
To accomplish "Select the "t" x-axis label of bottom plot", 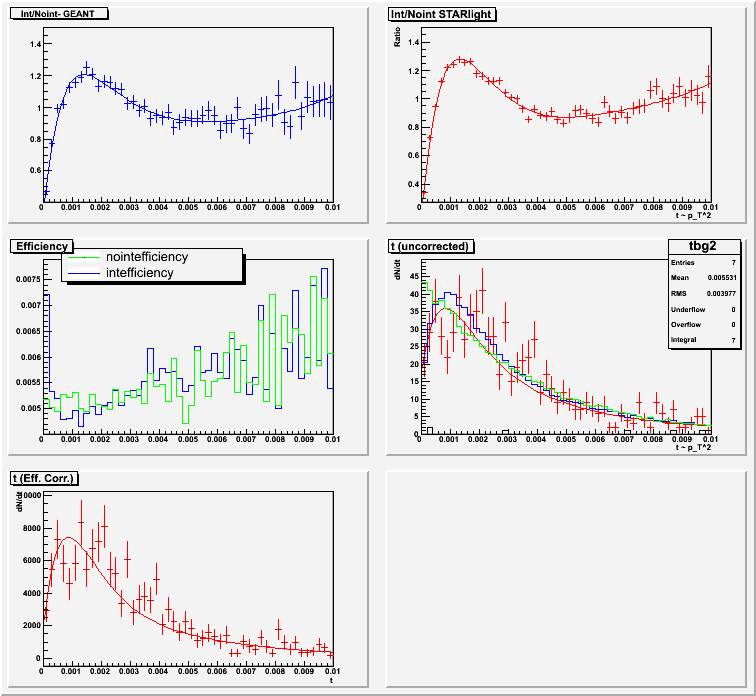I will pos(331,680).
